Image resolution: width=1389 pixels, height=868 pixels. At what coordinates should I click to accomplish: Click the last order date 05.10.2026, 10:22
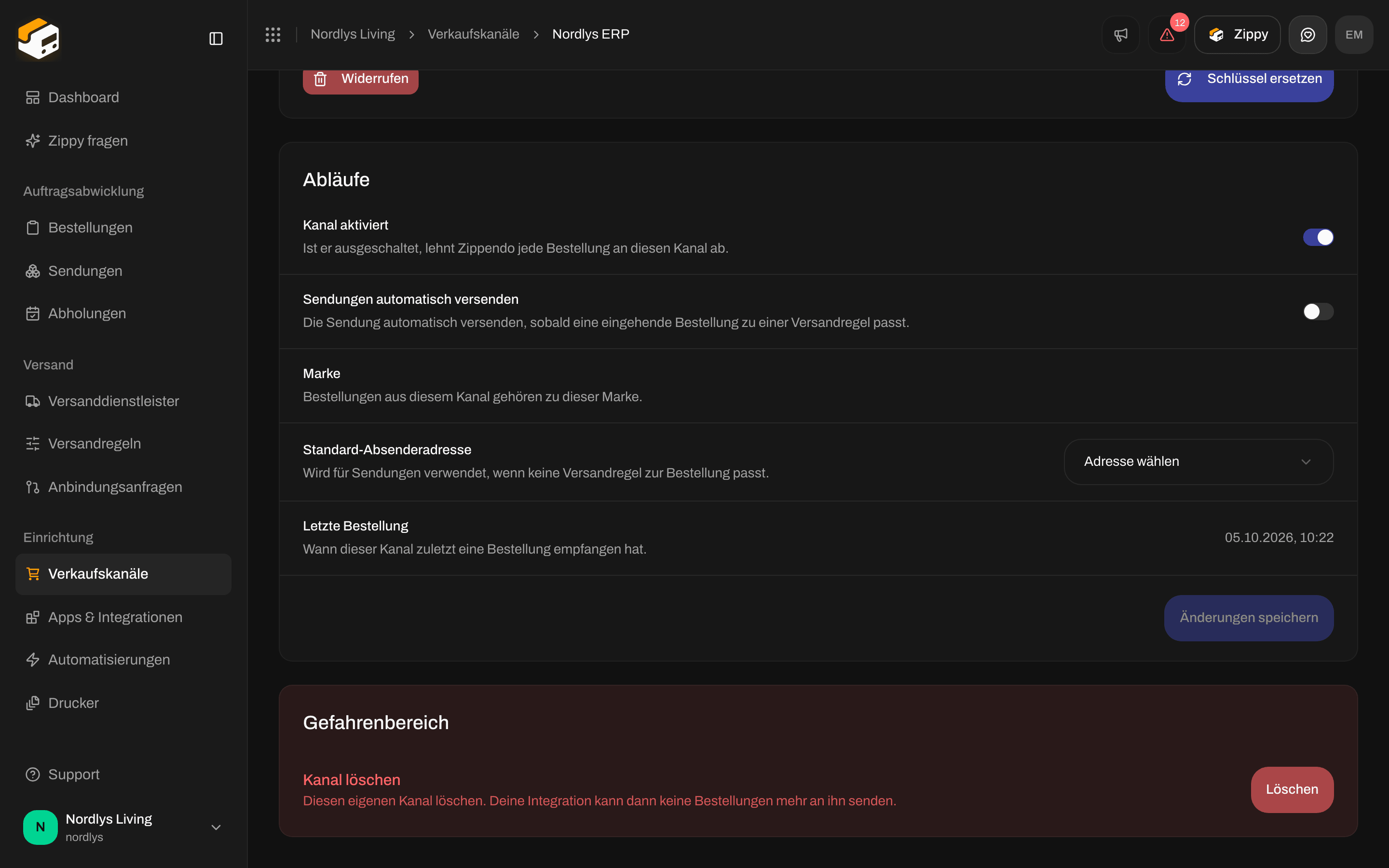(1279, 537)
